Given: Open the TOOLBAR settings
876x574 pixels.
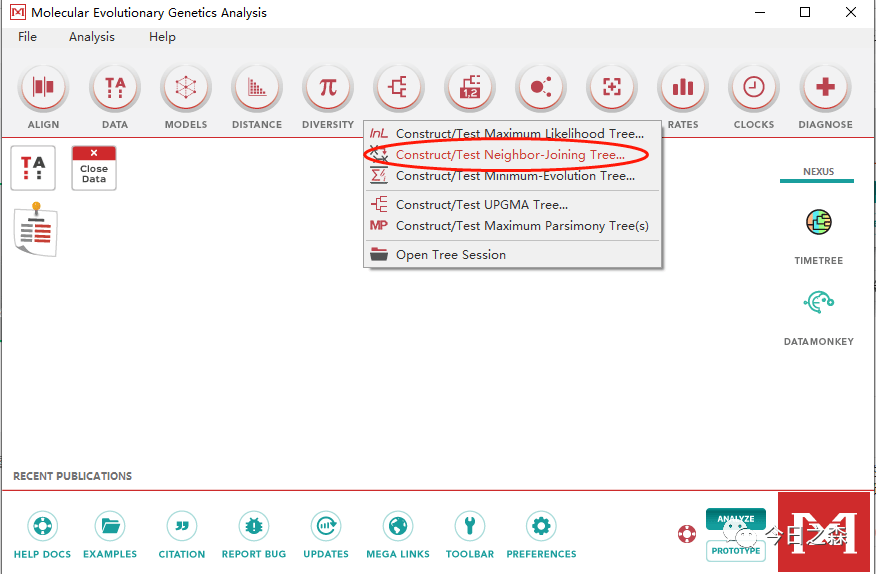Looking at the screenshot, I should 470,526.
